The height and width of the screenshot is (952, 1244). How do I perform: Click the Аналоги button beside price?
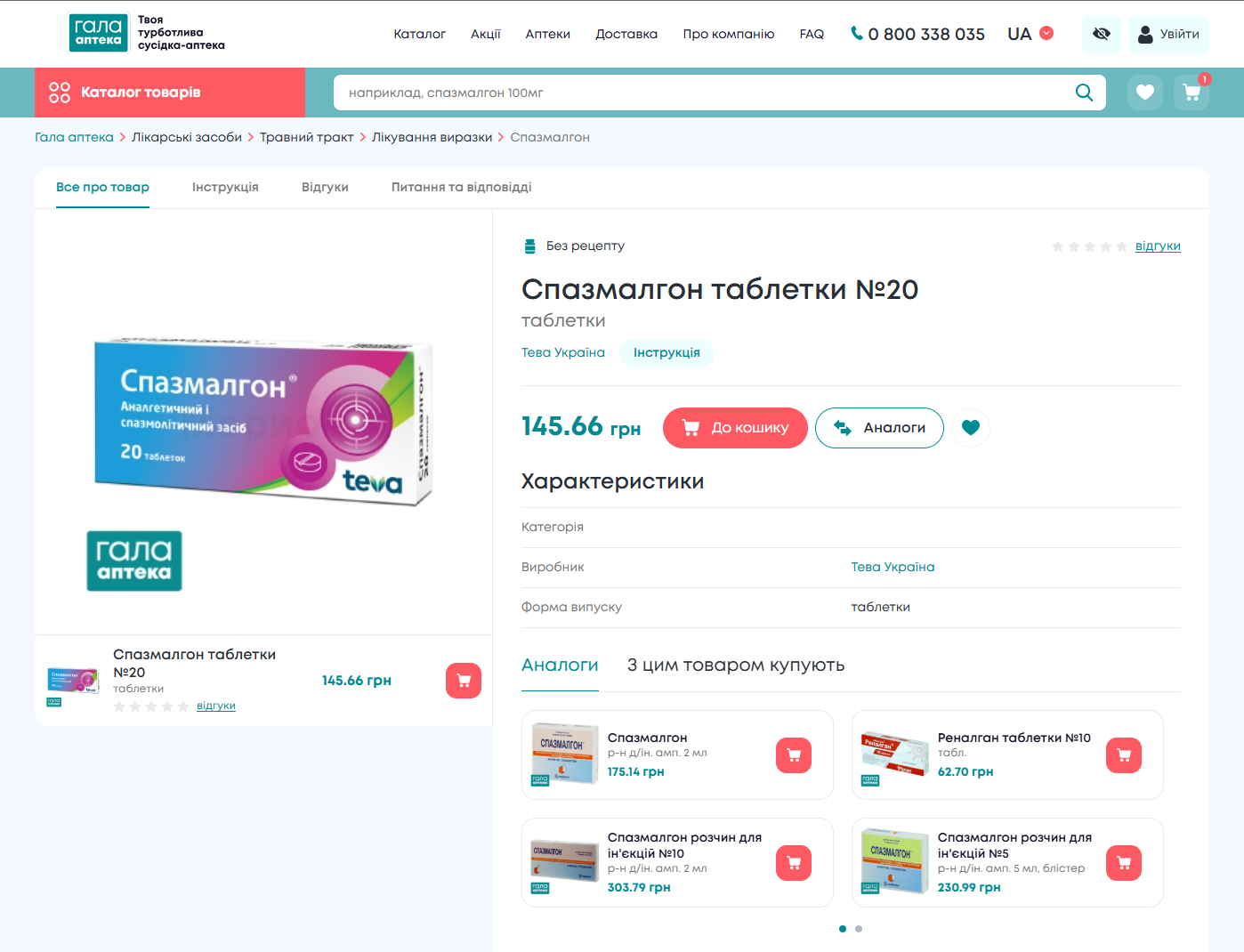(x=879, y=428)
